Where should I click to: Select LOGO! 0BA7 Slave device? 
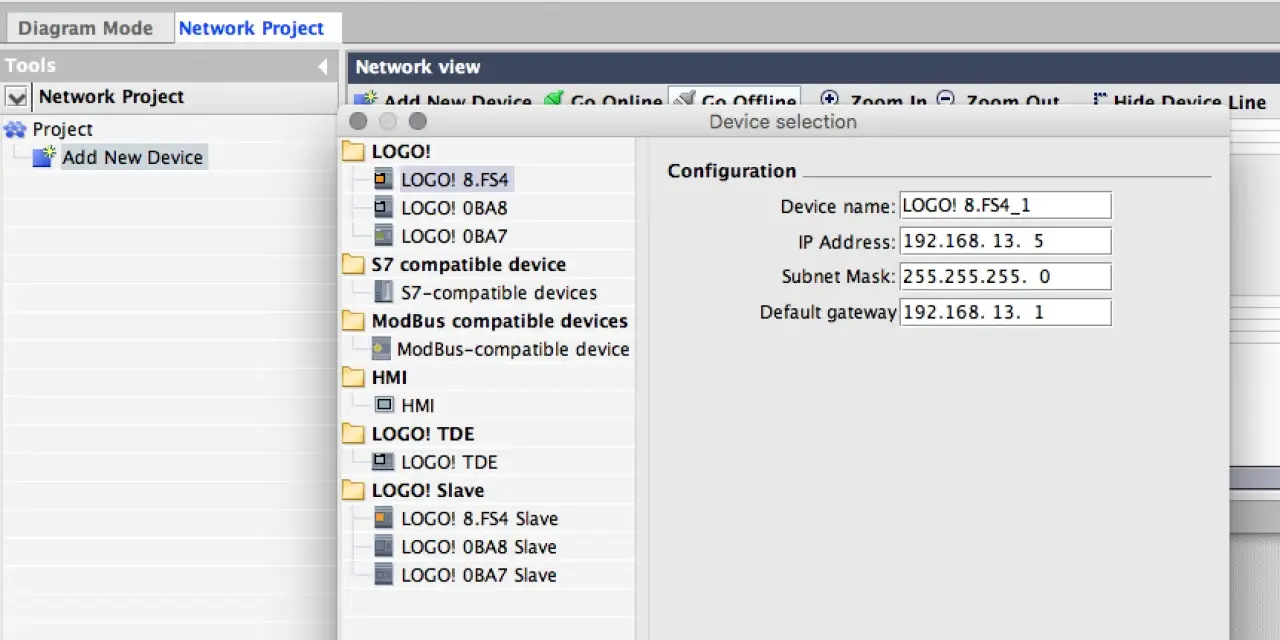(x=478, y=575)
